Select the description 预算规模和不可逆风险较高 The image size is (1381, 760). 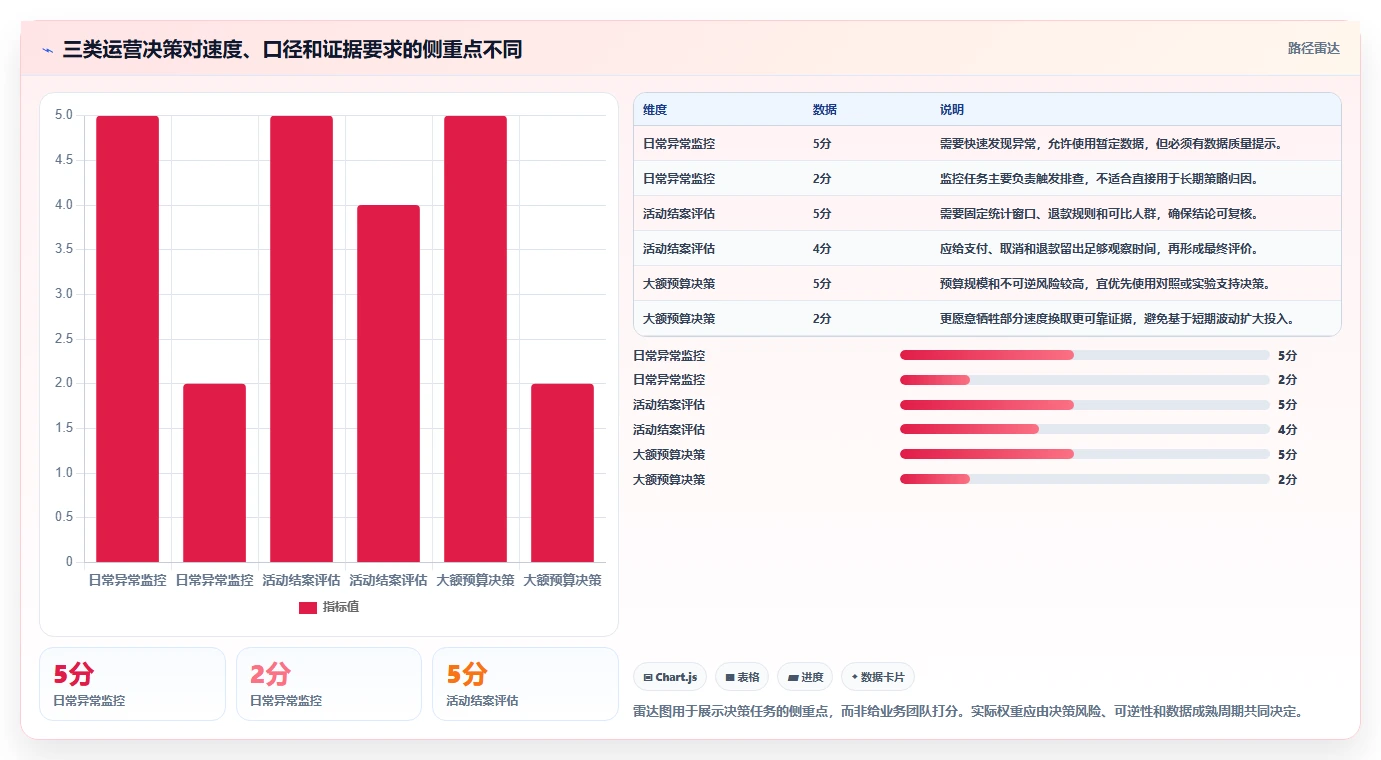coord(1105,284)
